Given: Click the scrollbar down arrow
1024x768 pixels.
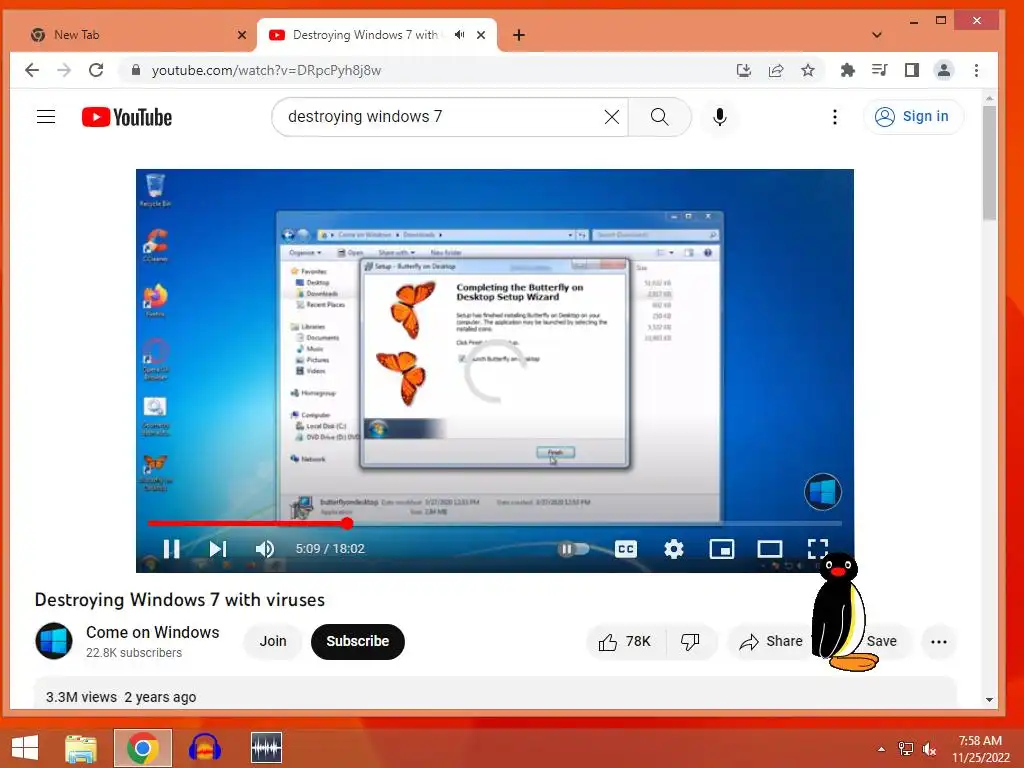Looking at the screenshot, I should pos(989,699).
